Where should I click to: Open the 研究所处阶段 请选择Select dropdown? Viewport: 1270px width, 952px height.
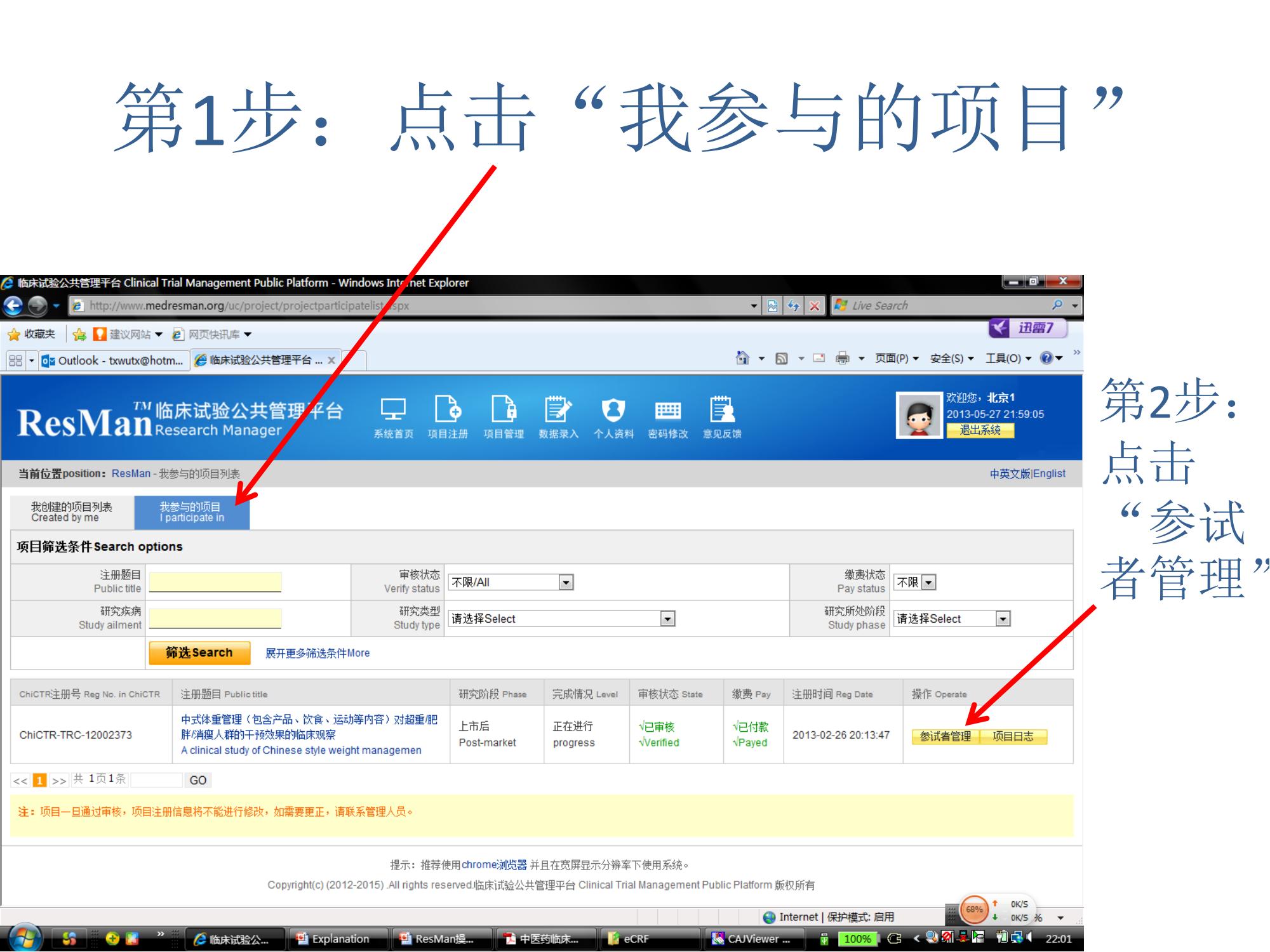(952, 619)
